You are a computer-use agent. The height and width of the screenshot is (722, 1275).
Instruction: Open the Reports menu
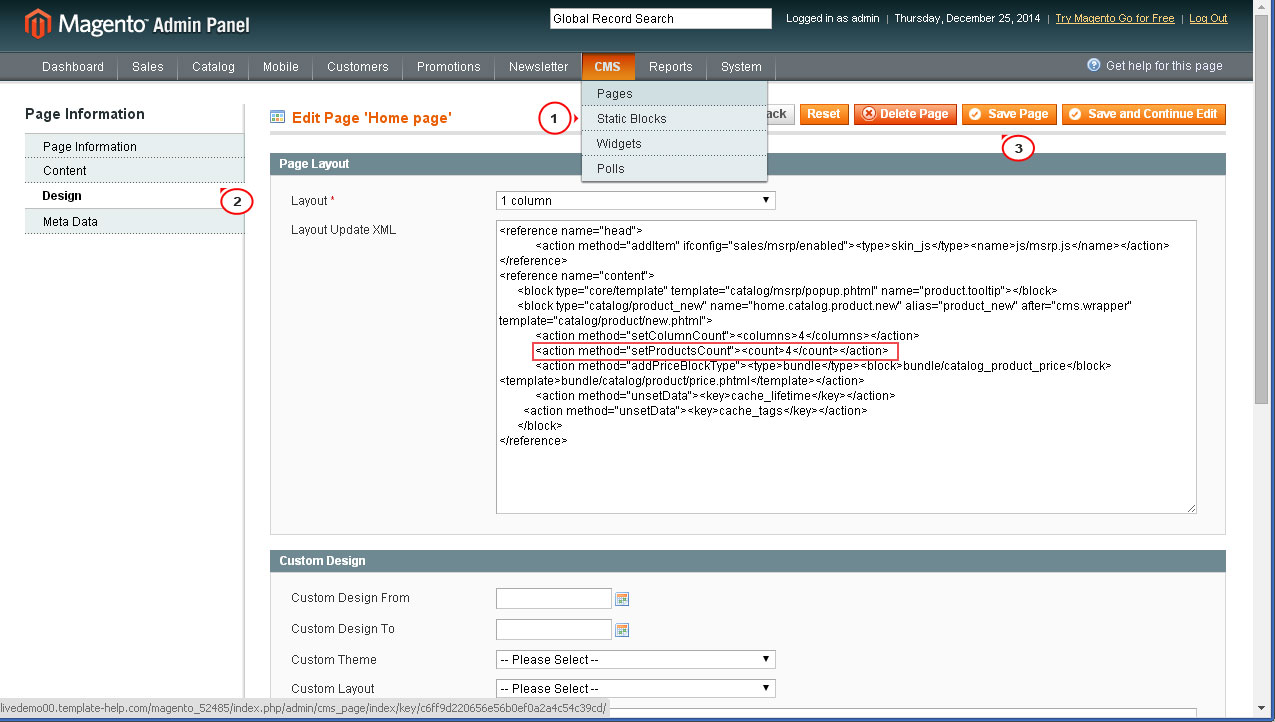pyautogui.click(x=671, y=67)
